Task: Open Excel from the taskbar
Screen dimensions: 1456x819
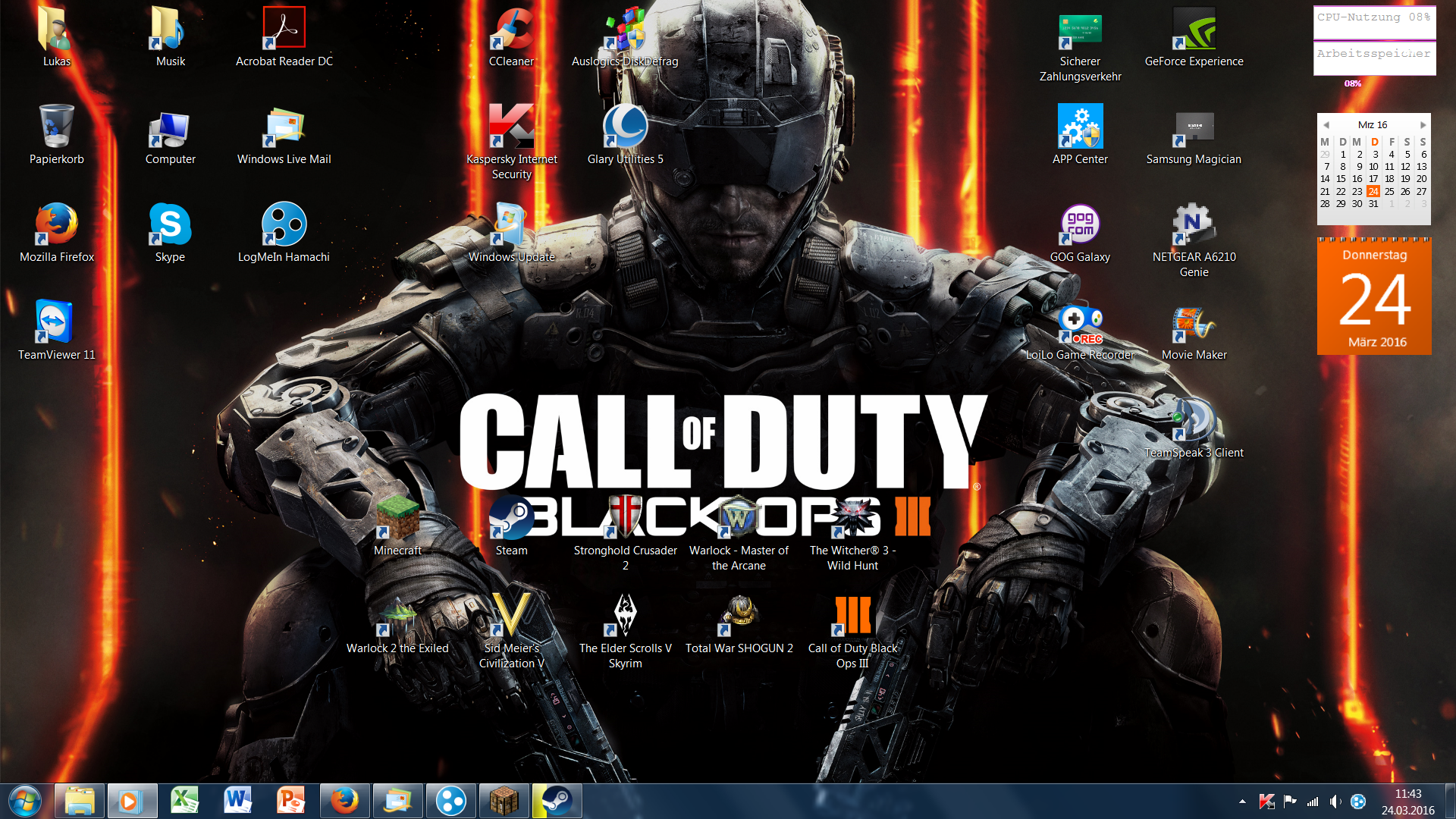Action: [x=185, y=801]
